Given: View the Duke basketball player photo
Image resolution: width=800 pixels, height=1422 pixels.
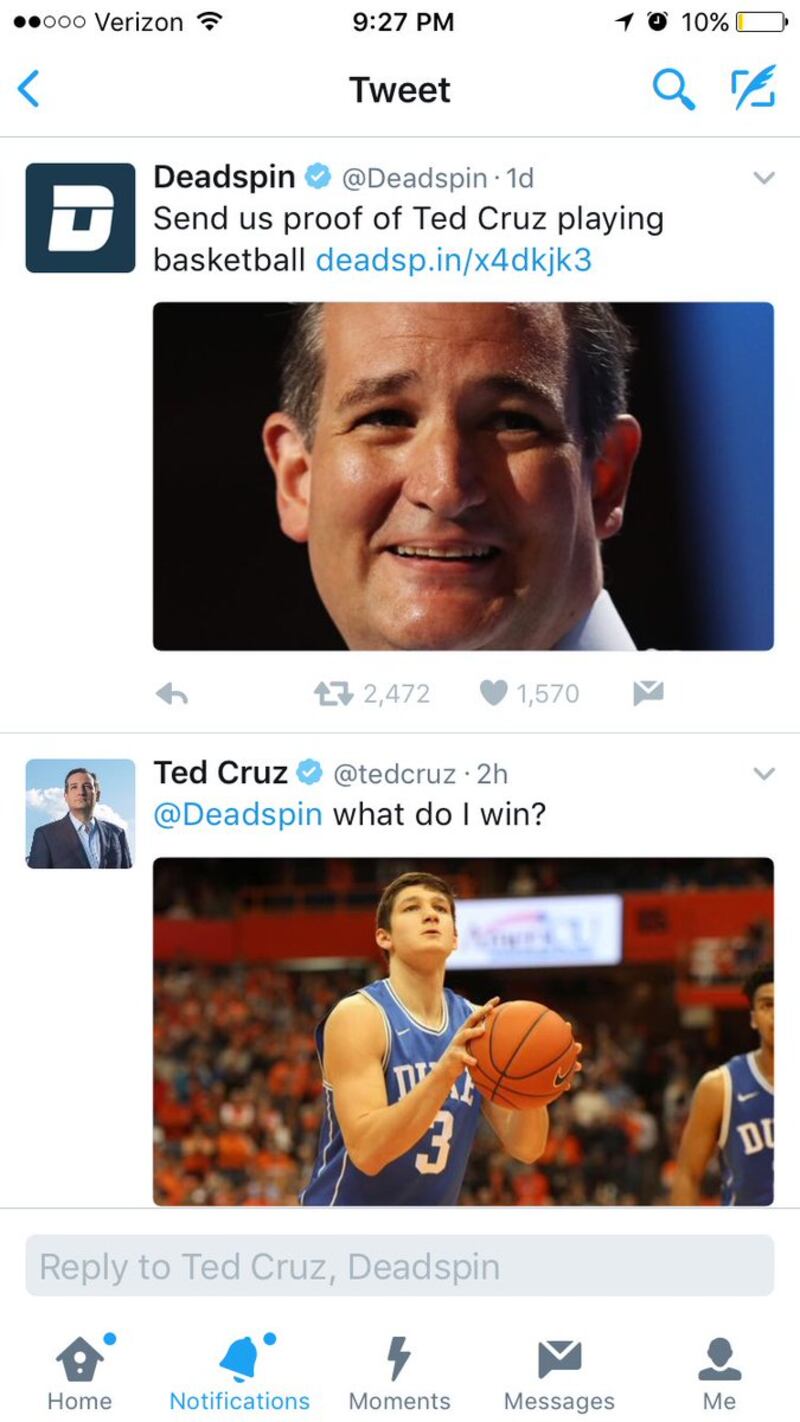Looking at the screenshot, I should (x=463, y=1031).
